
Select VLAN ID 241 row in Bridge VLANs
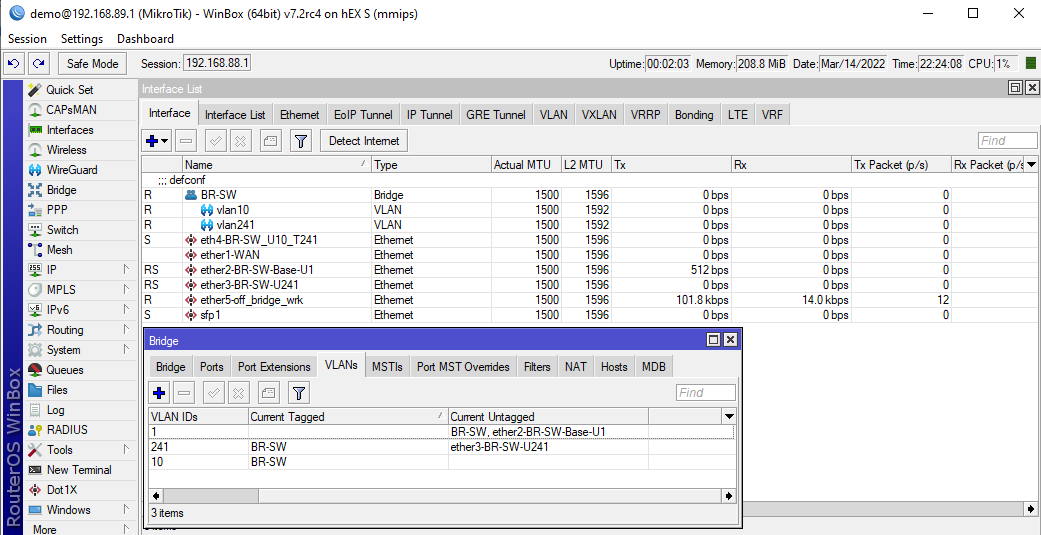(x=441, y=447)
